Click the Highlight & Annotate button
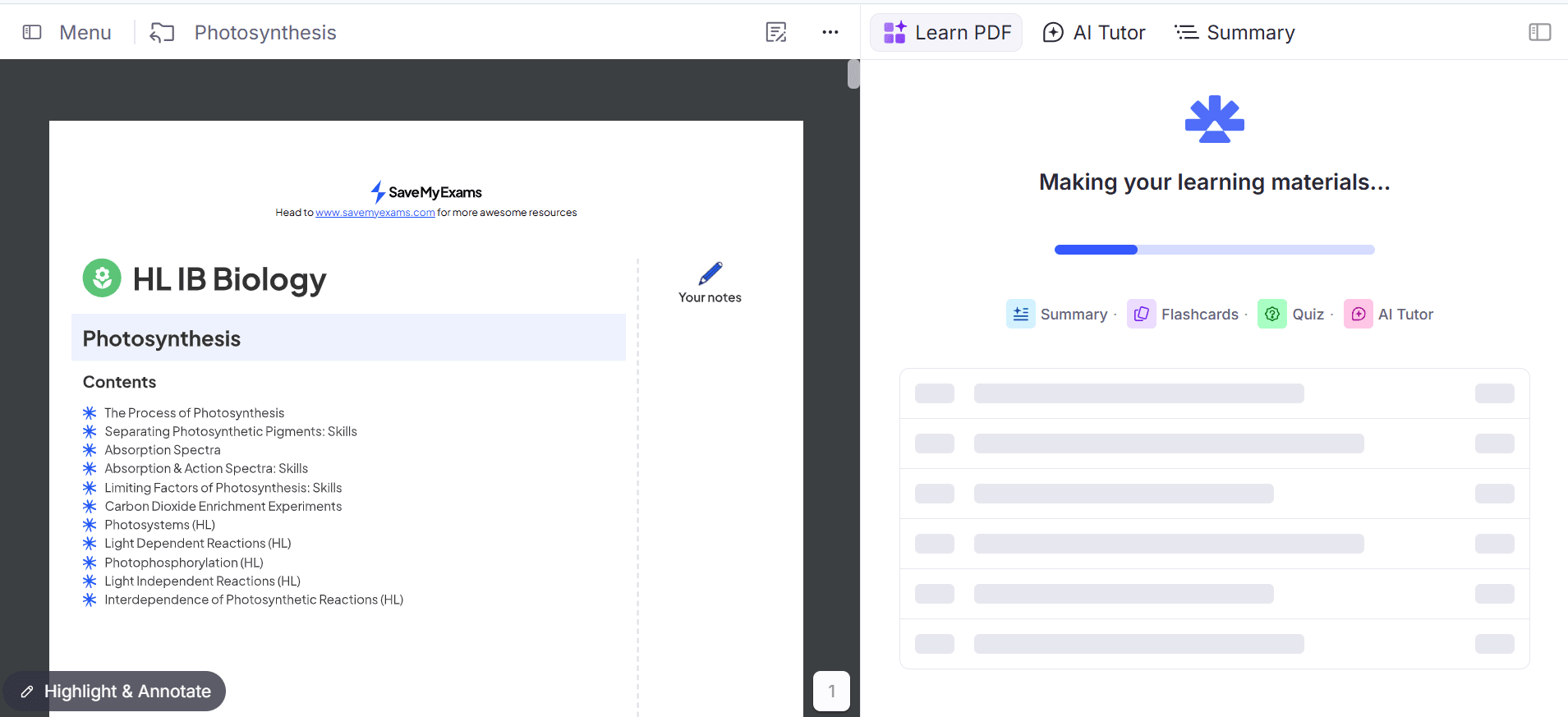The width and height of the screenshot is (1568, 717). pyautogui.click(x=114, y=691)
